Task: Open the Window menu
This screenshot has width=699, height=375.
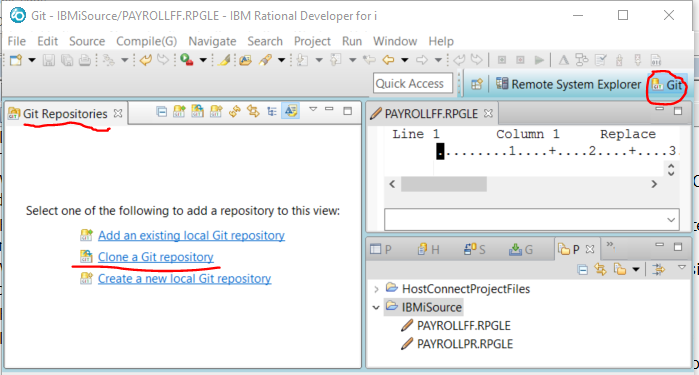Action: click(x=395, y=41)
